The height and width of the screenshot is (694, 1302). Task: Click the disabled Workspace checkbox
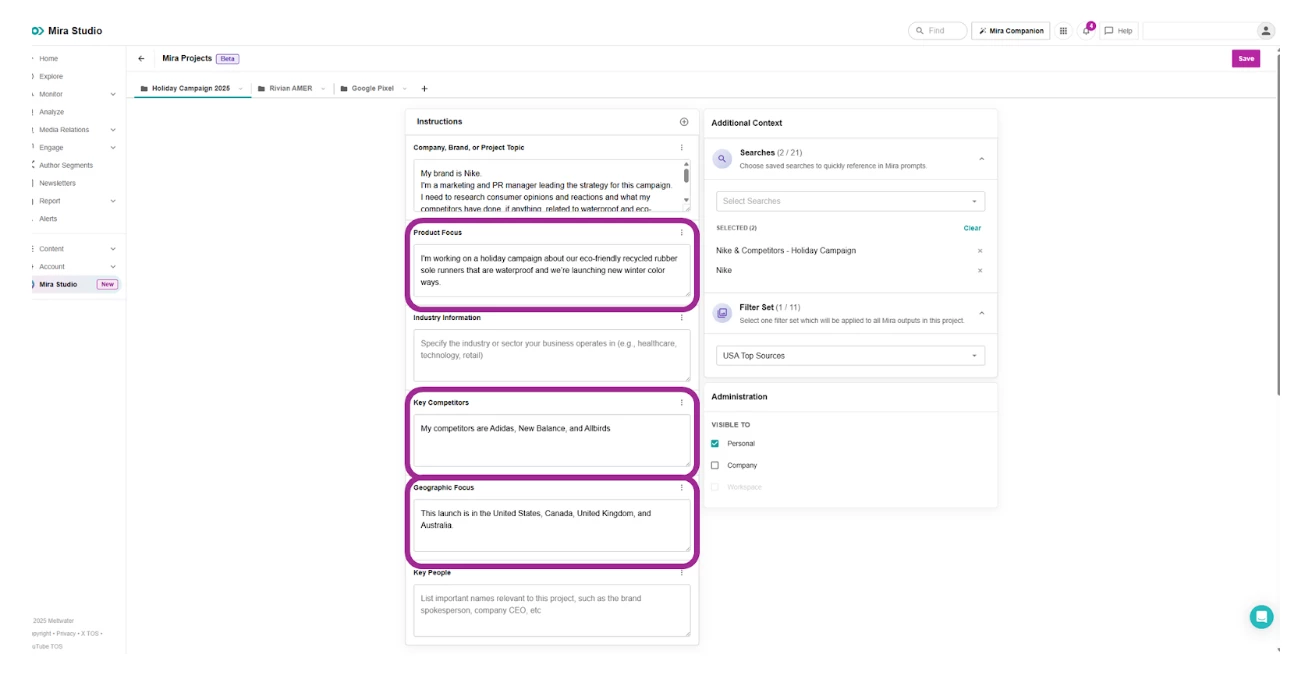pos(715,487)
